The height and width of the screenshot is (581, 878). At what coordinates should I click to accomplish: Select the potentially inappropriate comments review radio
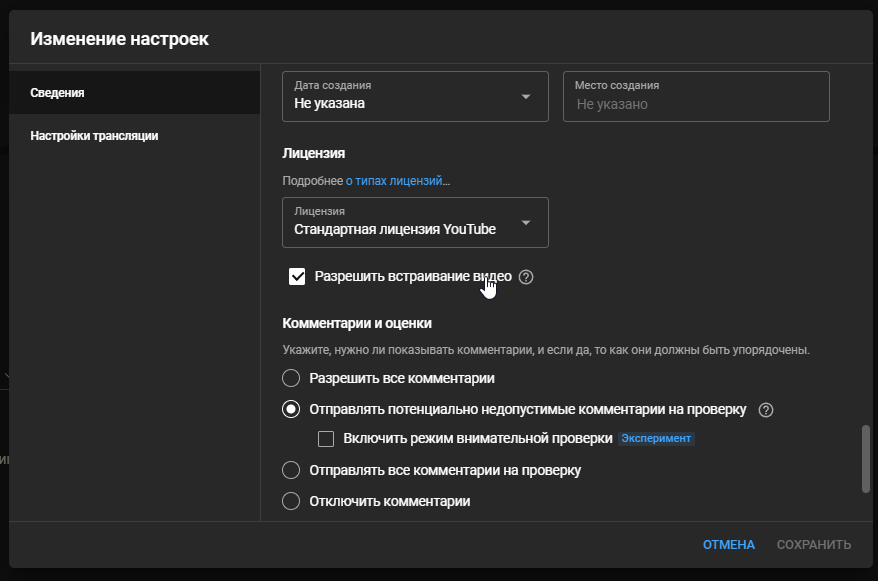tap(291, 409)
